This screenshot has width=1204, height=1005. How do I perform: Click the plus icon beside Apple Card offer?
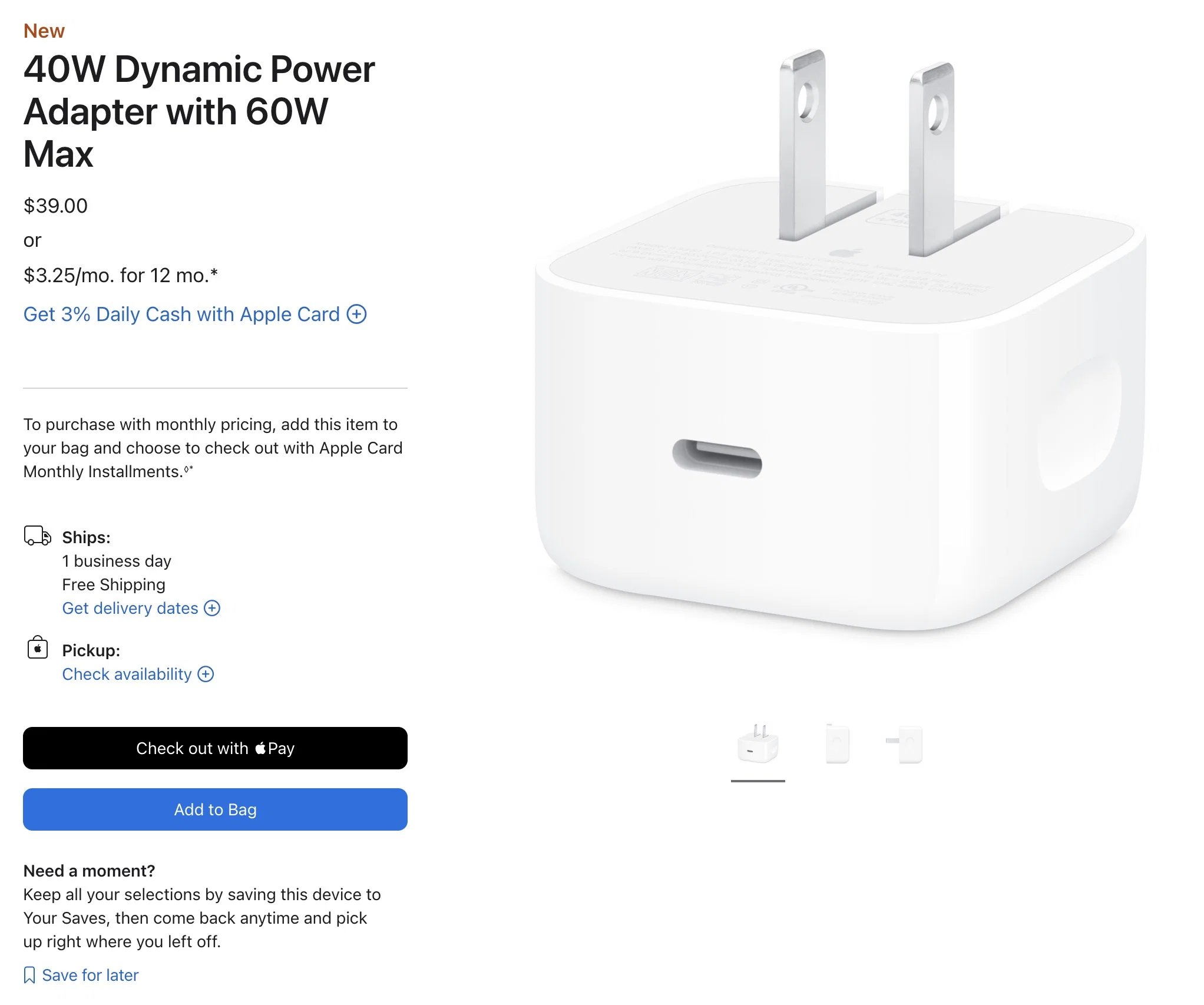[356, 314]
